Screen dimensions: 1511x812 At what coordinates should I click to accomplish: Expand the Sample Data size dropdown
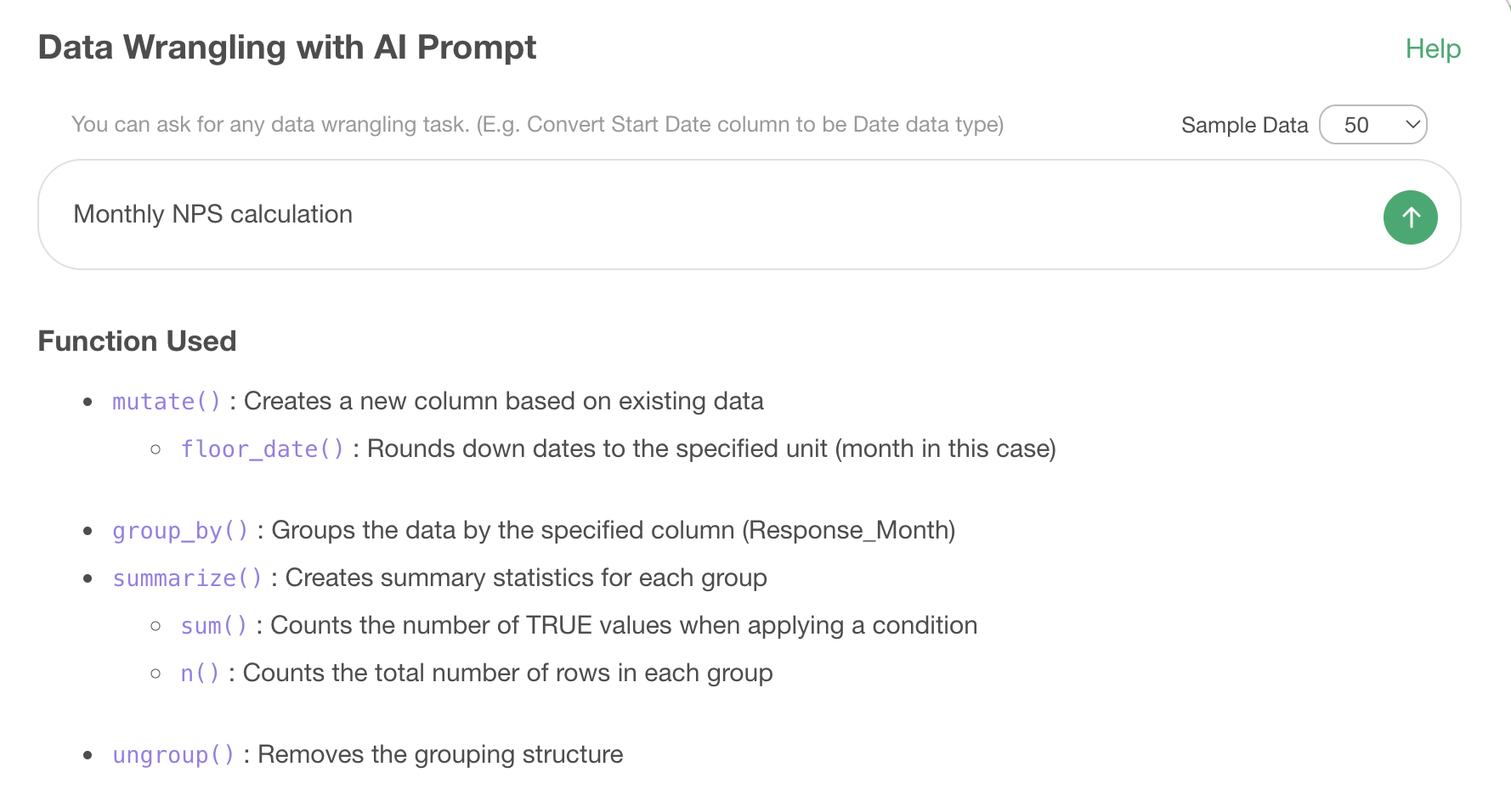point(1372,125)
